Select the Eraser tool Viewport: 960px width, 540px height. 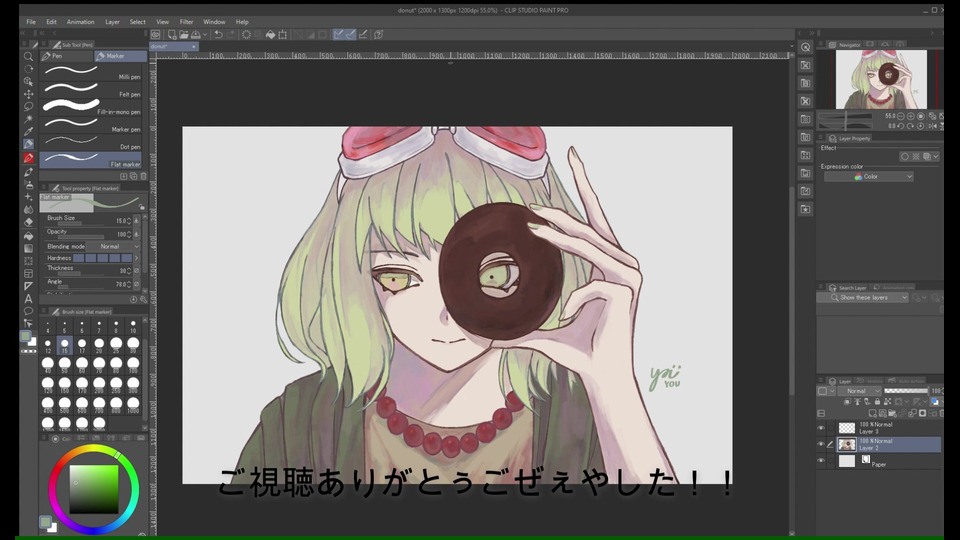(28, 222)
